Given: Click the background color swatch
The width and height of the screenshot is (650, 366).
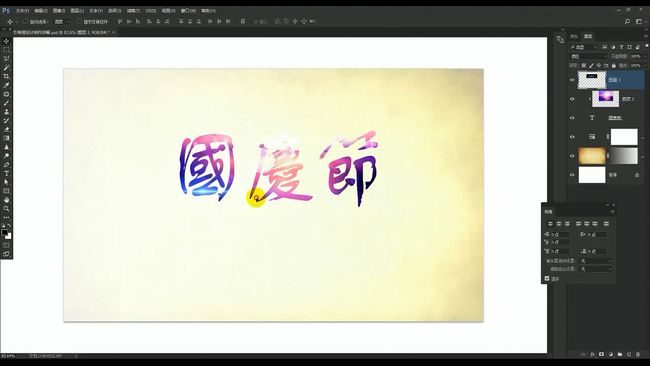Looking at the screenshot, I should click(8, 236).
